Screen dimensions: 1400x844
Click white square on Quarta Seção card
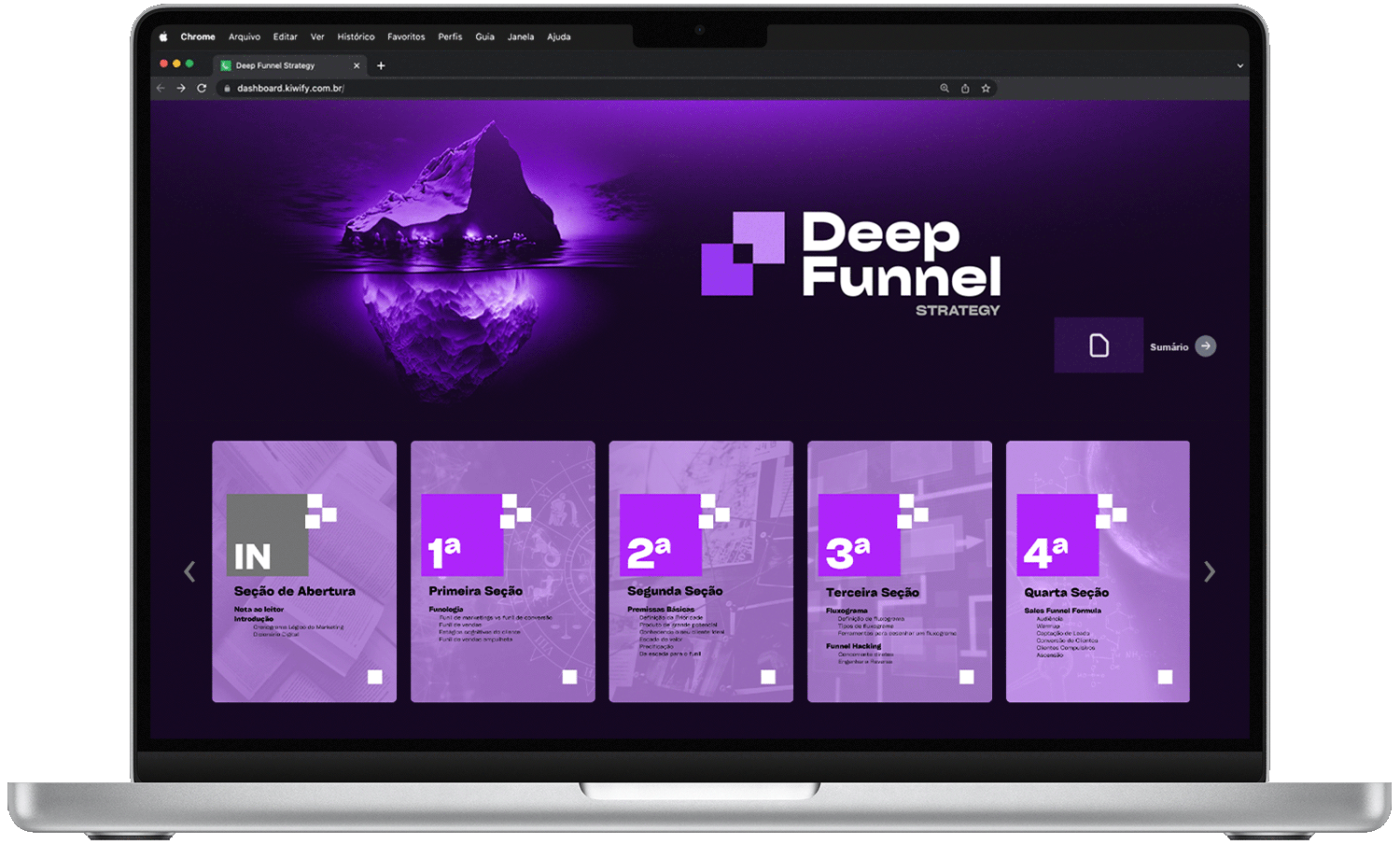(1166, 677)
